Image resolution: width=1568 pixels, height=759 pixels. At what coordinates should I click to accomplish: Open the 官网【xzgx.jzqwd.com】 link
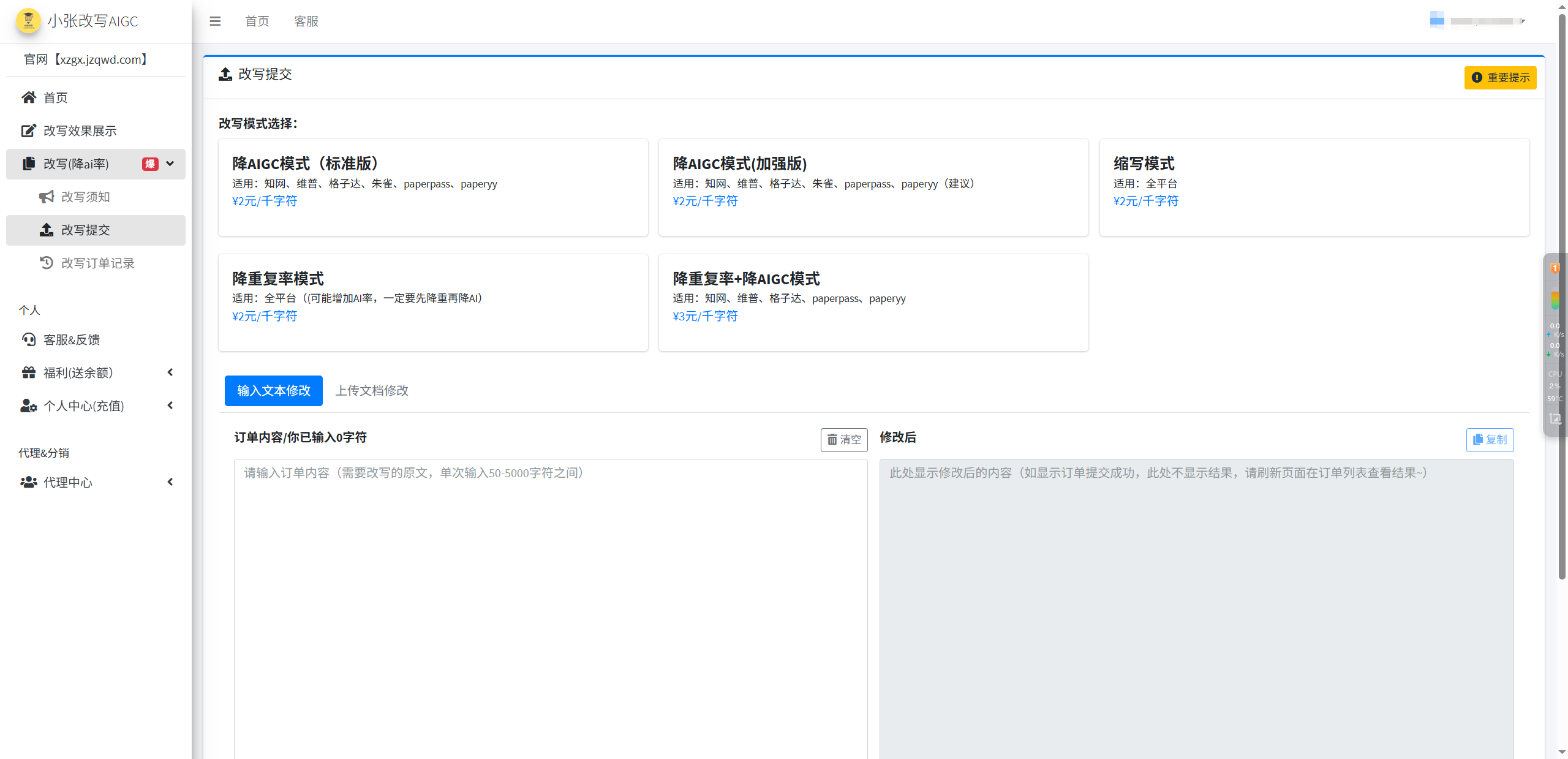[x=85, y=59]
